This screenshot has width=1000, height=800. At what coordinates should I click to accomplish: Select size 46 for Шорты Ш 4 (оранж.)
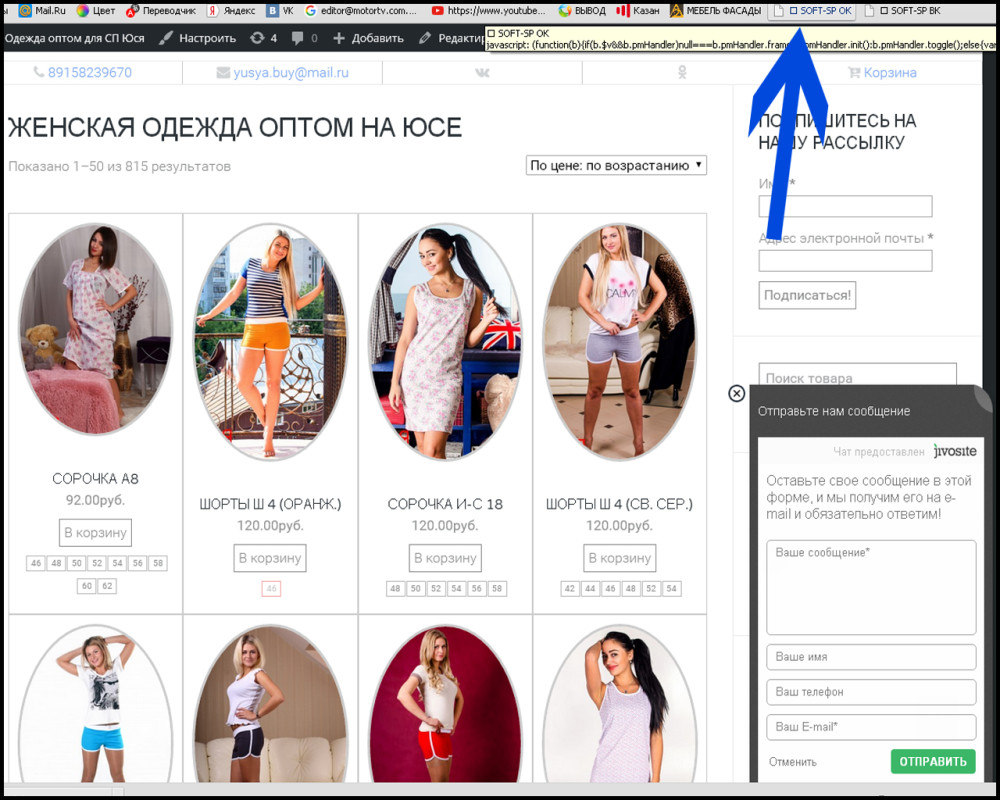tap(271, 589)
